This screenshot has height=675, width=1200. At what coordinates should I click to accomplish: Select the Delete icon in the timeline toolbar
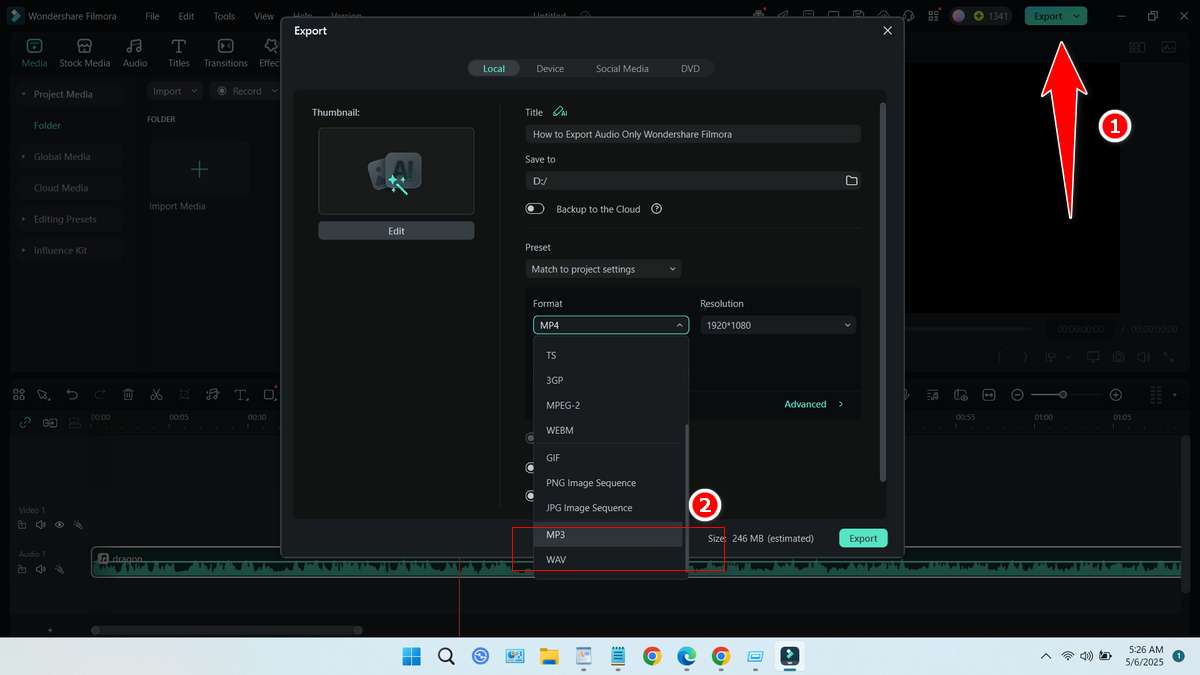(x=128, y=394)
